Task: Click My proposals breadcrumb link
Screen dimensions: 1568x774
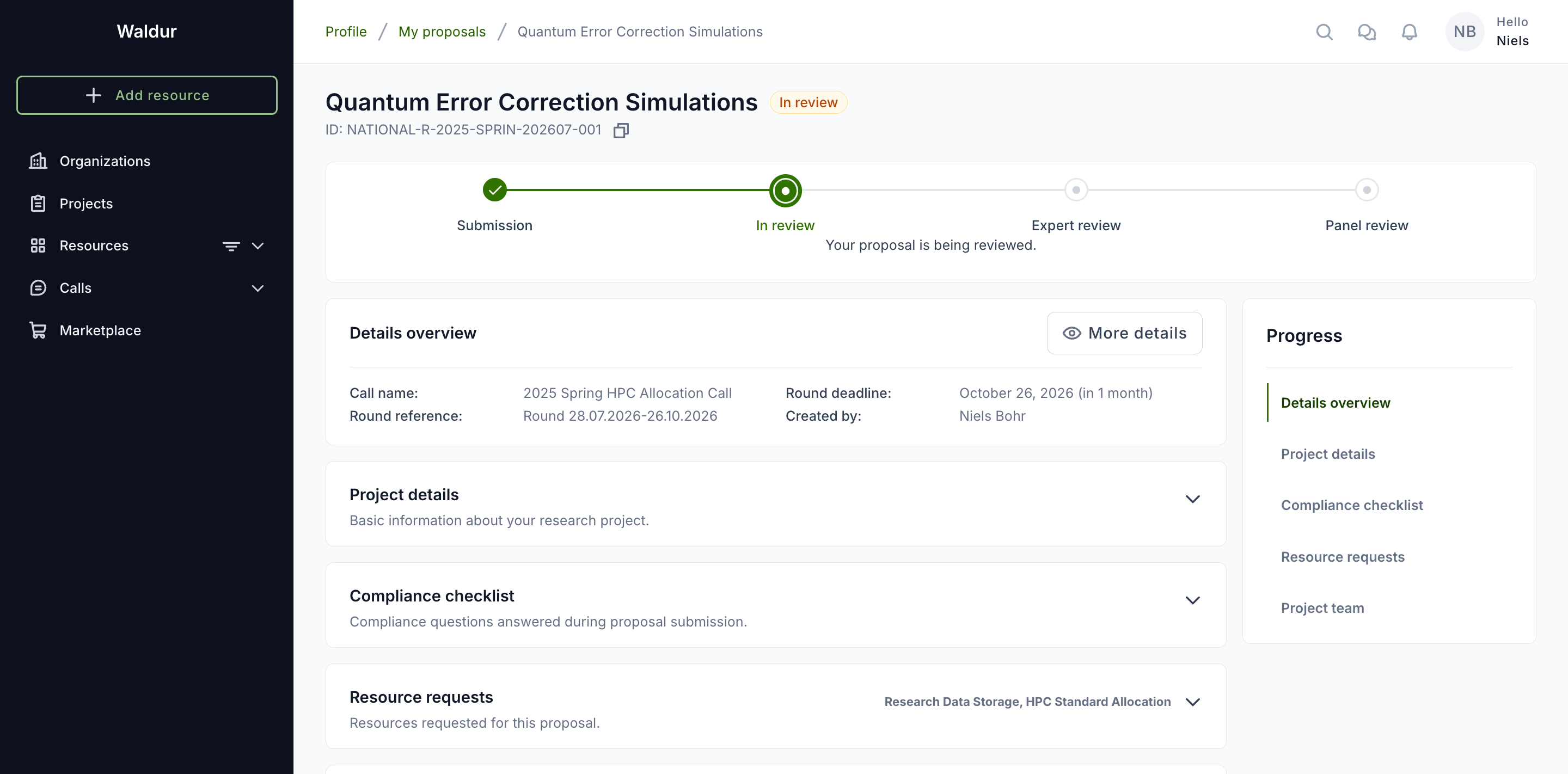Action: coord(442,32)
